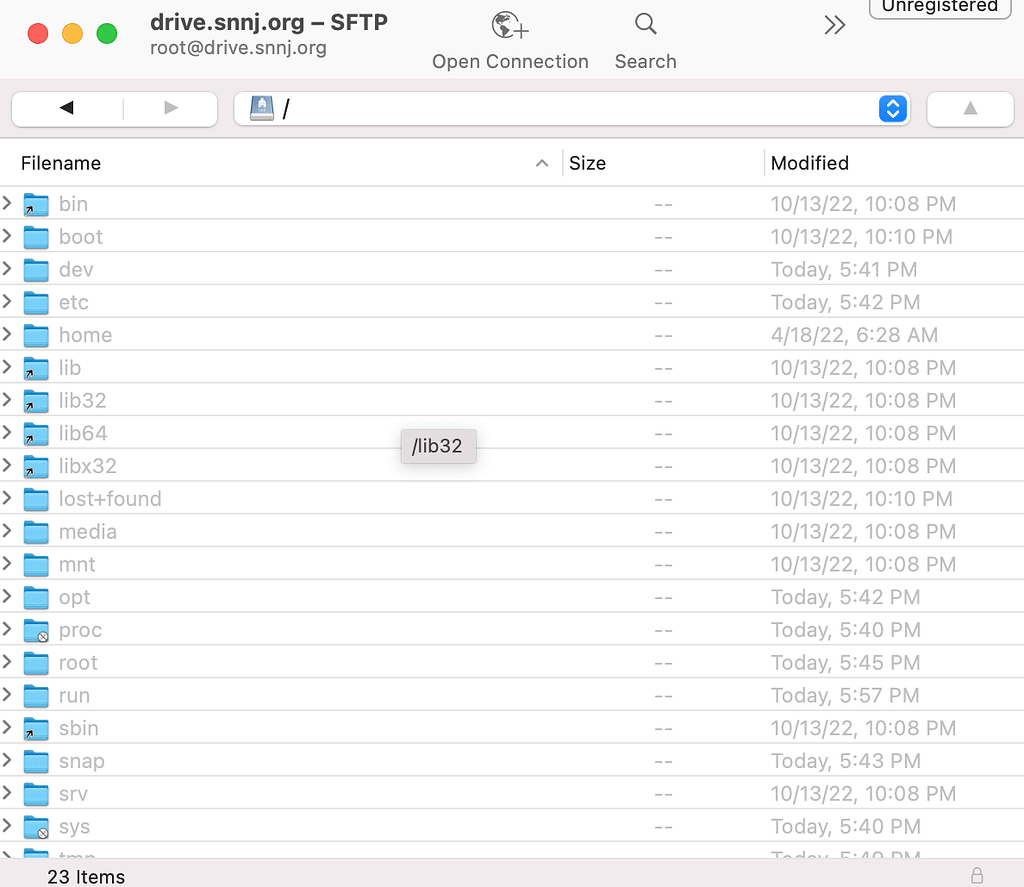The width and height of the screenshot is (1024, 887).
Task: Expand the etc folder
Action: pyautogui.click(x=8, y=302)
